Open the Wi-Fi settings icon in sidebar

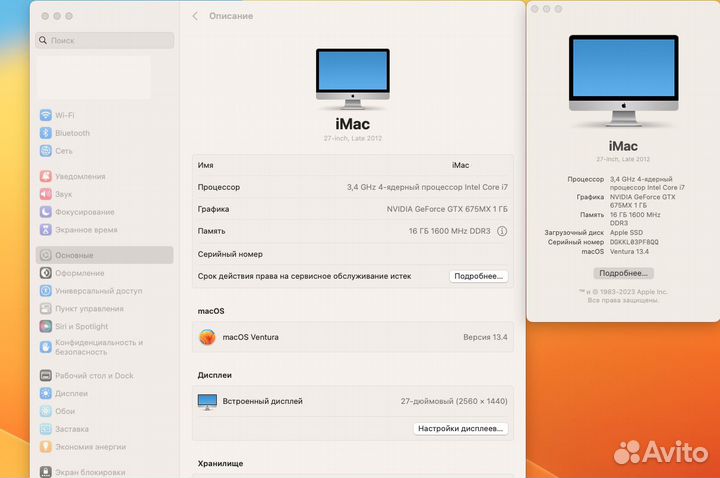pyautogui.click(x=45, y=115)
